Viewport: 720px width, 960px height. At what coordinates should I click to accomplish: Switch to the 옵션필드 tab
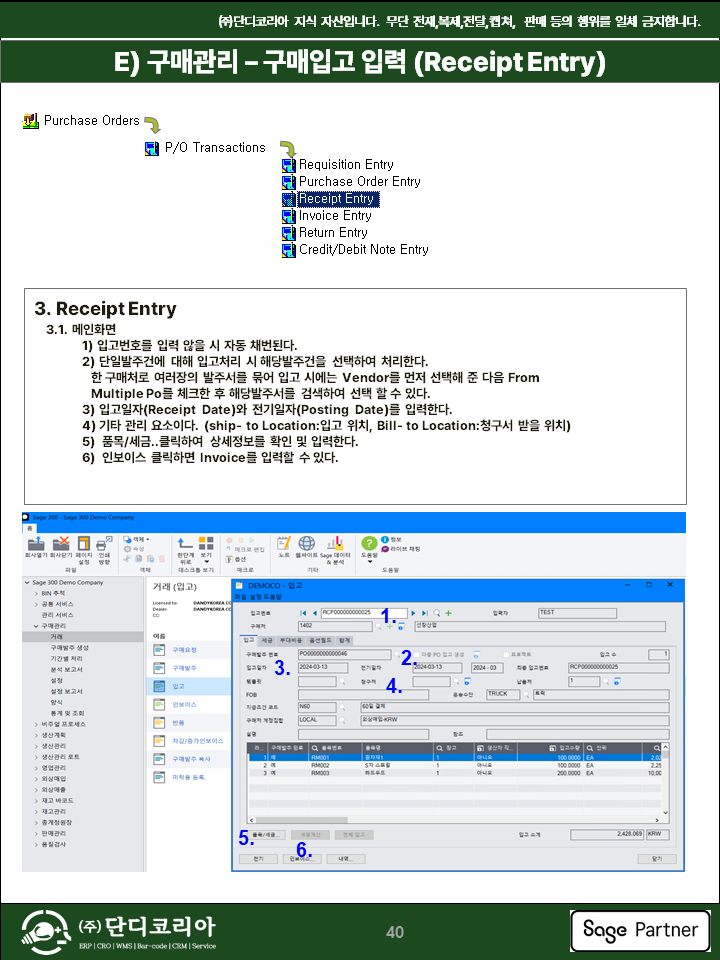320,640
